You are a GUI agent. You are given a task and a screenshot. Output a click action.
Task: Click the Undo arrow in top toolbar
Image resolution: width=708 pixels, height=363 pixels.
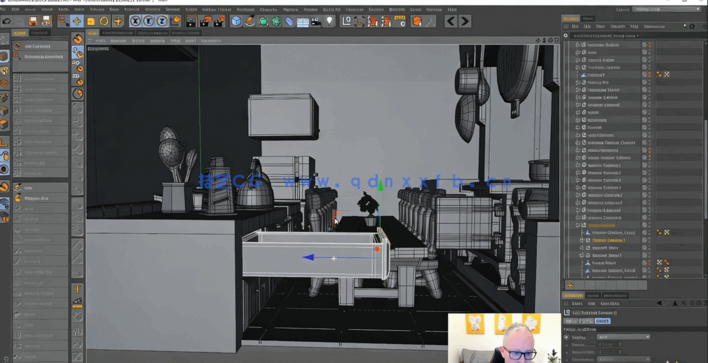tap(7, 21)
